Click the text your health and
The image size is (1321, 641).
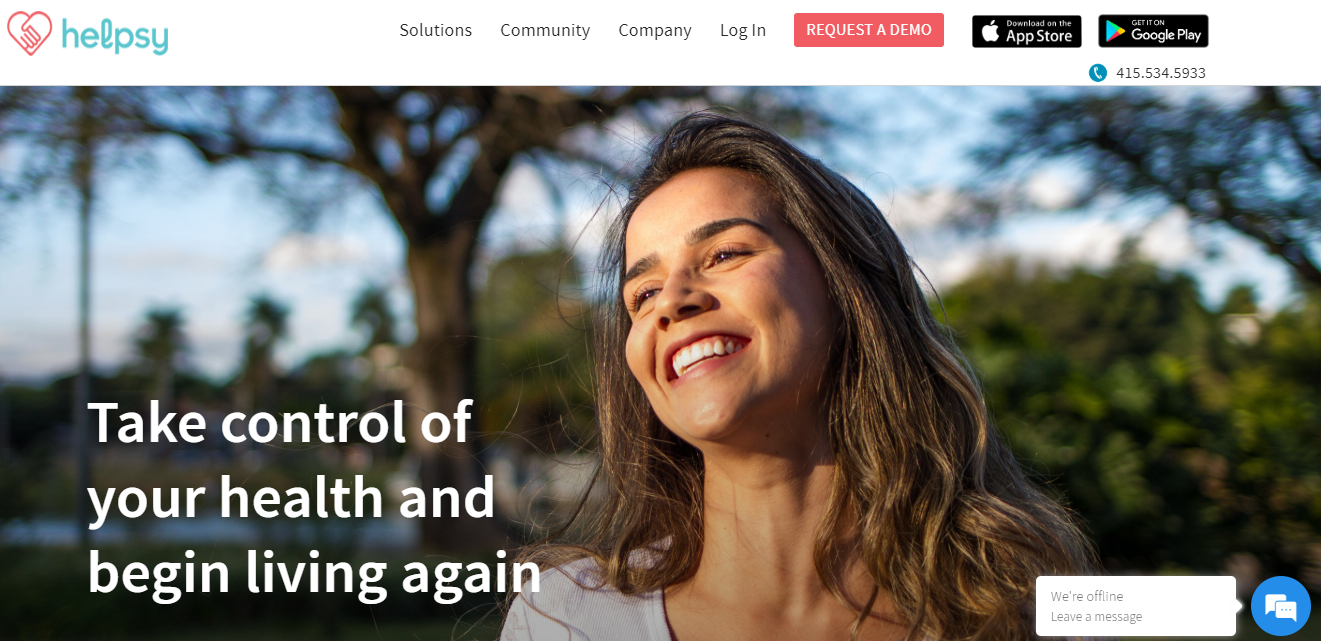click(x=291, y=498)
